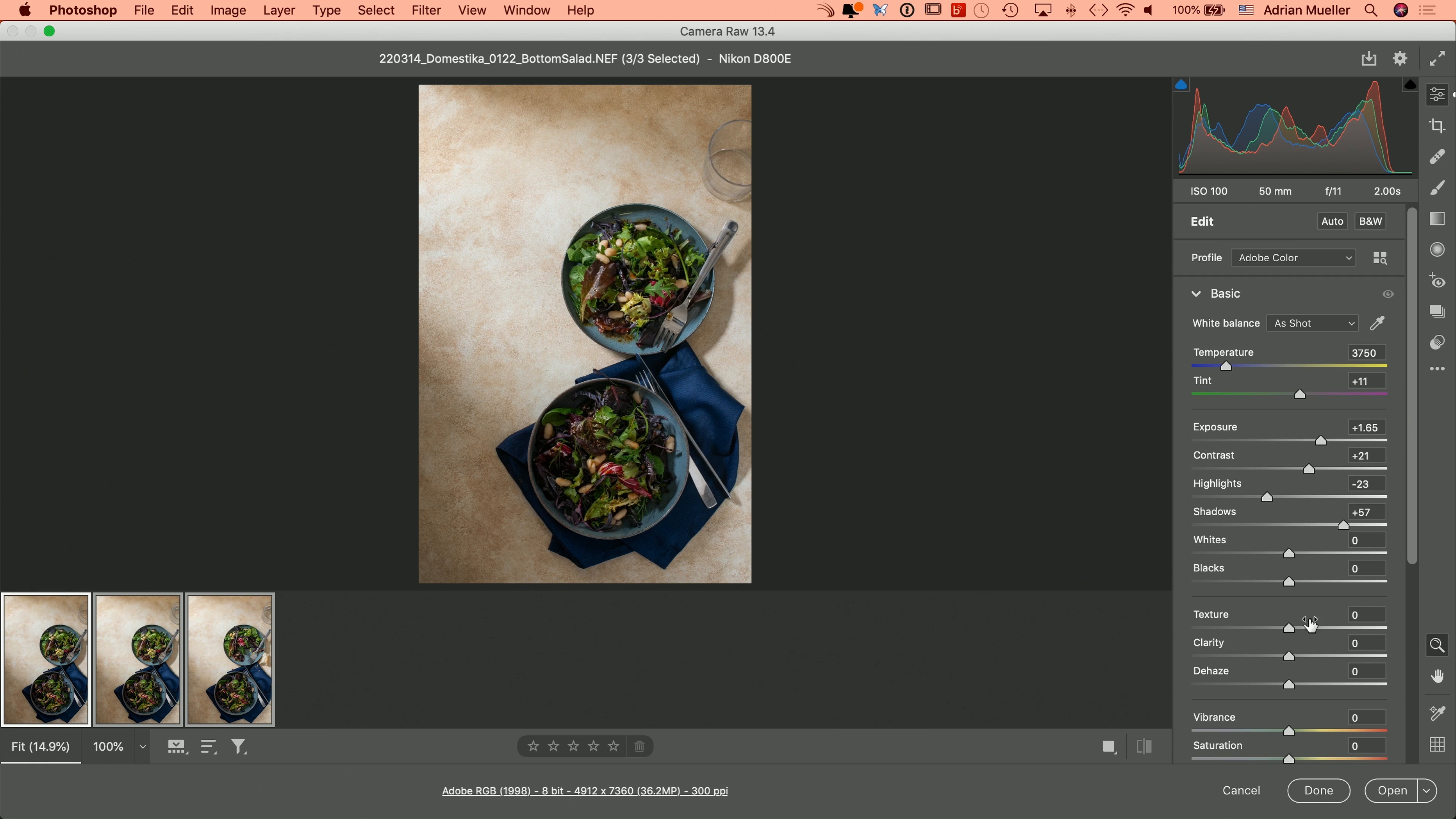1456x819 pixels.
Task: Click the Done button
Action: click(x=1319, y=791)
